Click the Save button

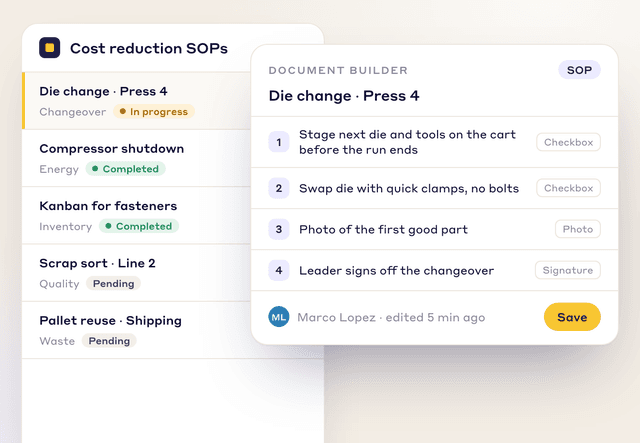coord(572,317)
